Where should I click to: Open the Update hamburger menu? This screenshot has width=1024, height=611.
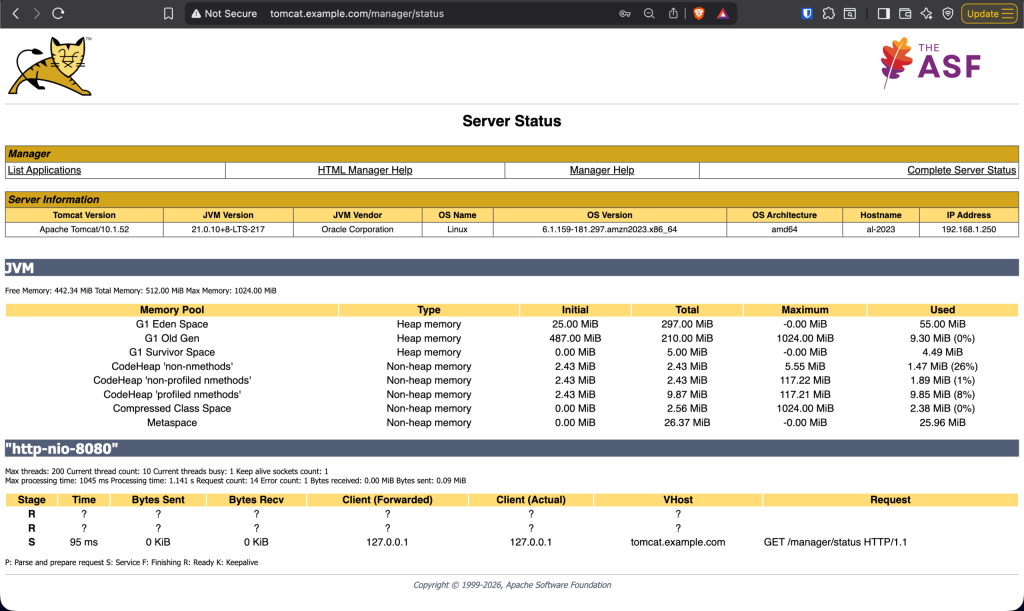(x=989, y=13)
